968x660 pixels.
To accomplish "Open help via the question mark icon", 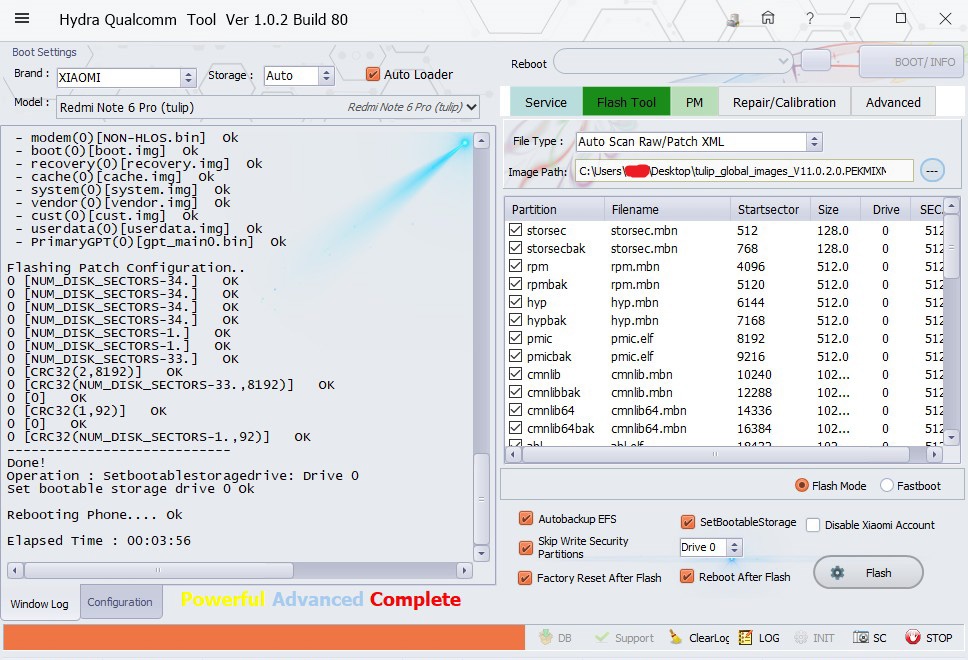I will (x=810, y=19).
